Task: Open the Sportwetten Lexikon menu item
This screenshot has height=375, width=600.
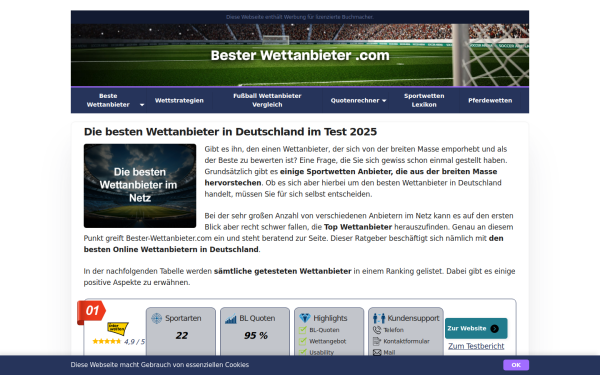Action: point(424,100)
